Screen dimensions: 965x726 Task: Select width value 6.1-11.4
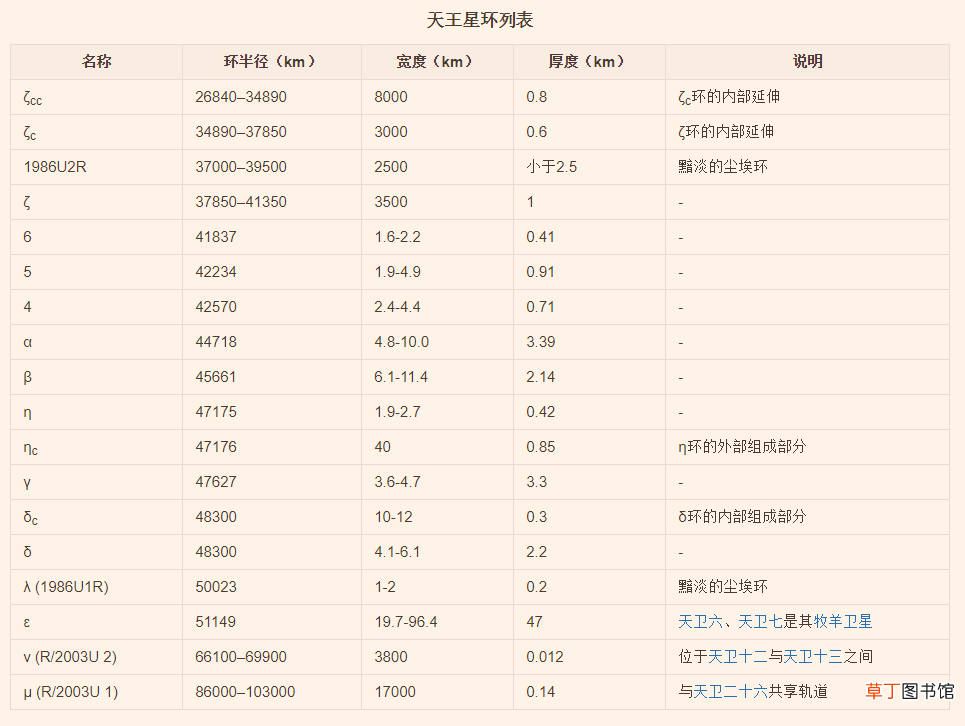pos(401,377)
